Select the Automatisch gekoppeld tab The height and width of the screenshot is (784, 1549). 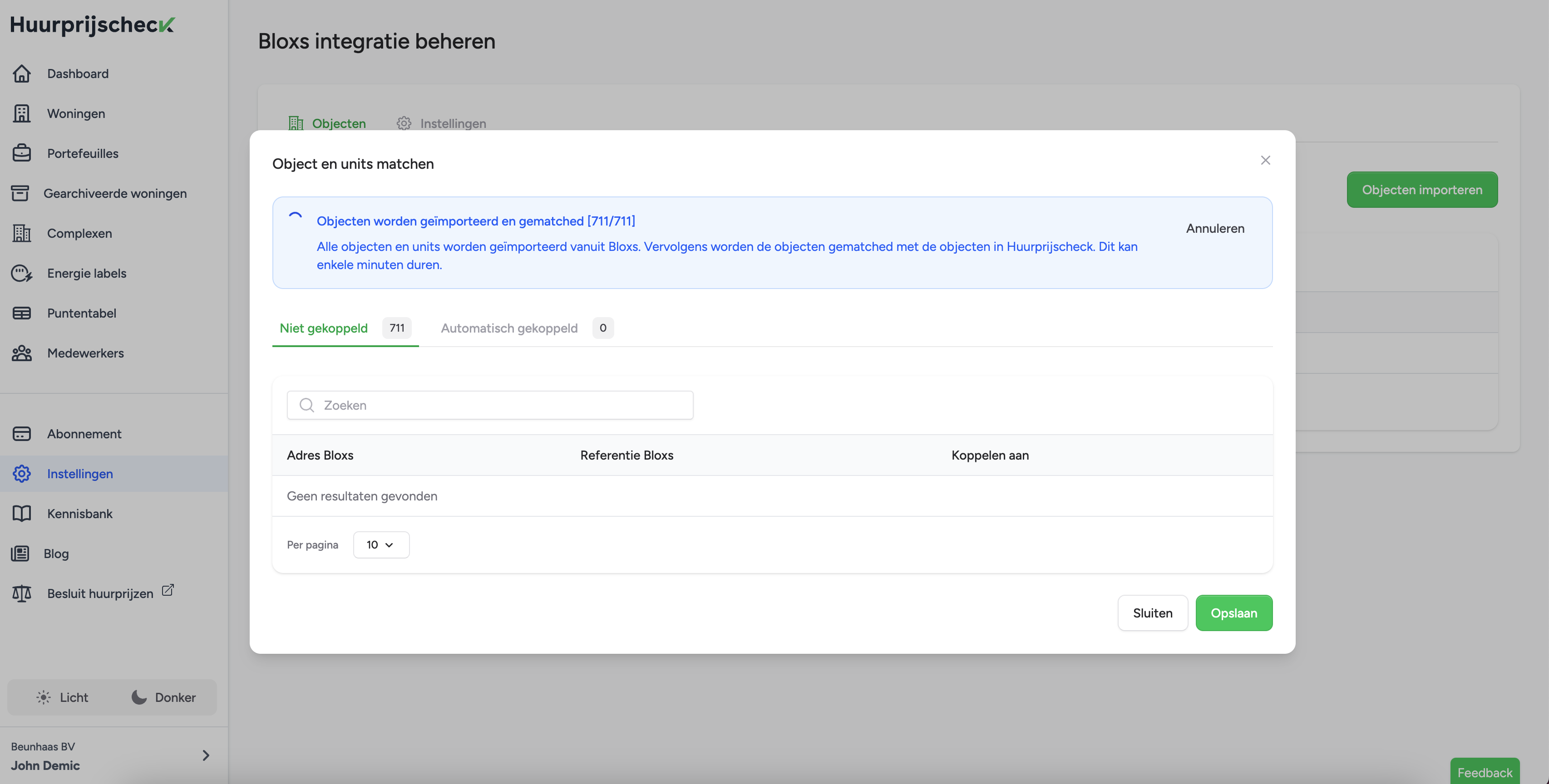pos(509,328)
